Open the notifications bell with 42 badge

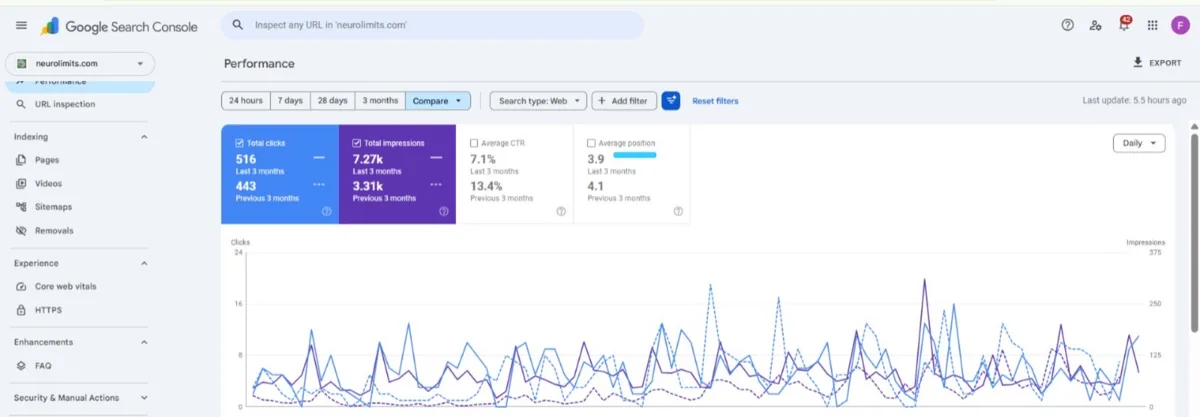[x=1124, y=24]
